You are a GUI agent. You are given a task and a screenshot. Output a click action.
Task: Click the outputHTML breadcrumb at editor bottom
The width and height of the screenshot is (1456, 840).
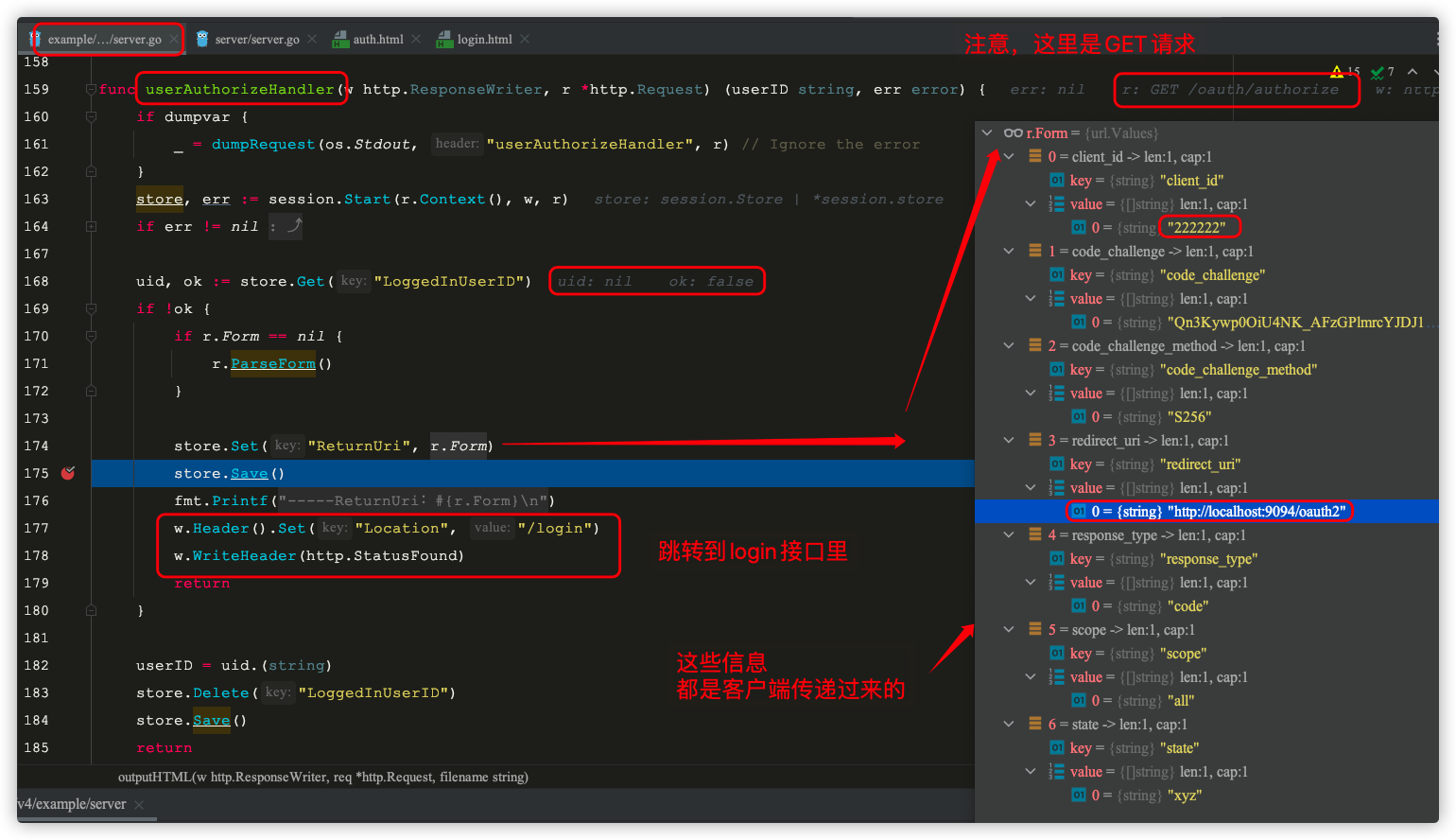coord(322,778)
